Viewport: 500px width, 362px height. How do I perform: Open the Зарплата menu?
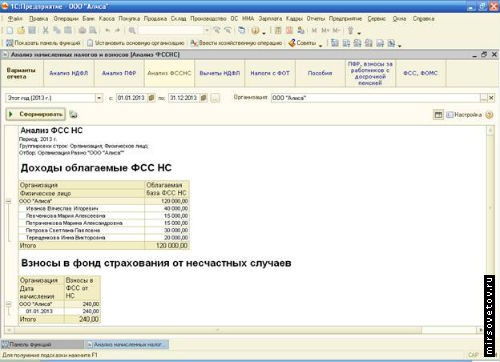tap(270, 19)
